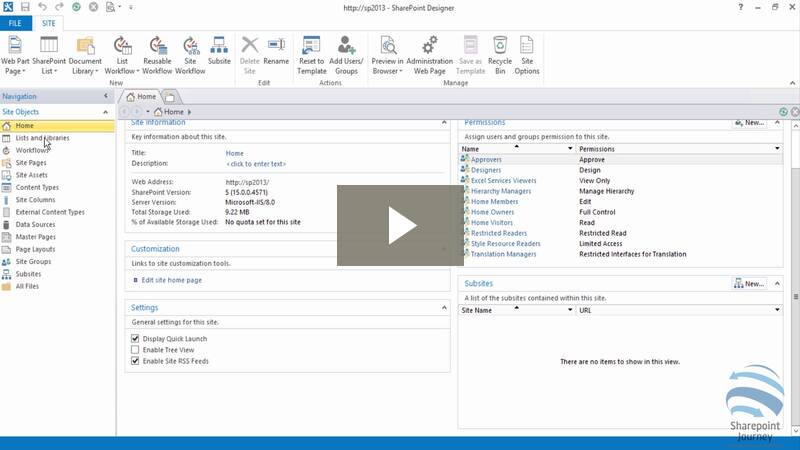Viewport: 800px width, 450px height.
Task: Select Data Sources in navigation
Action: [35, 224]
